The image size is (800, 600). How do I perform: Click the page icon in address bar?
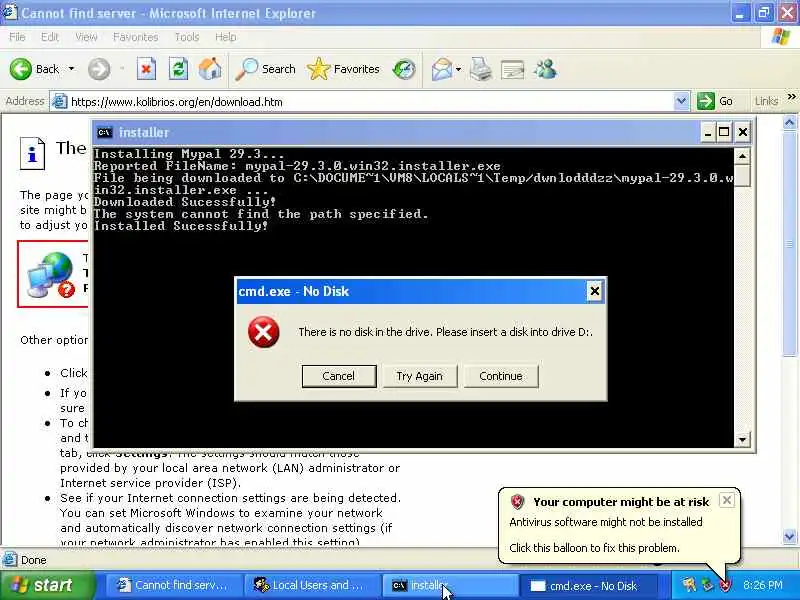(x=60, y=102)
